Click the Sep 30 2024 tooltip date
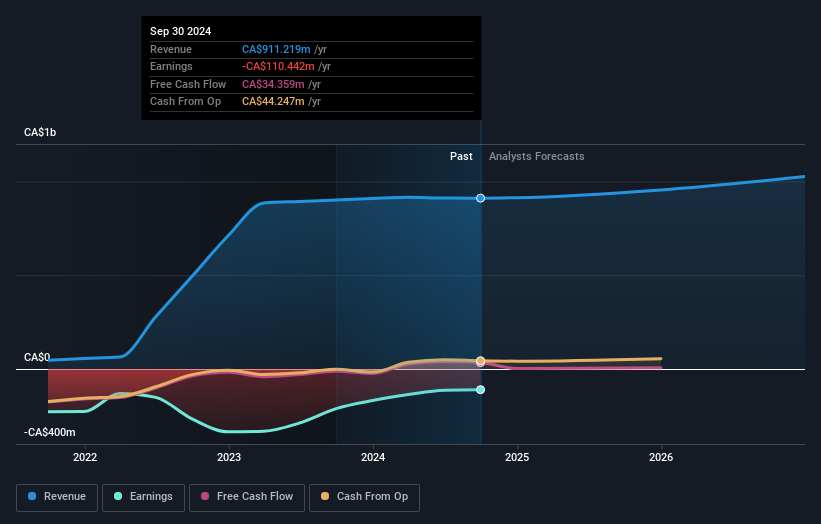 pyautogui.click(x=181, y=31)
